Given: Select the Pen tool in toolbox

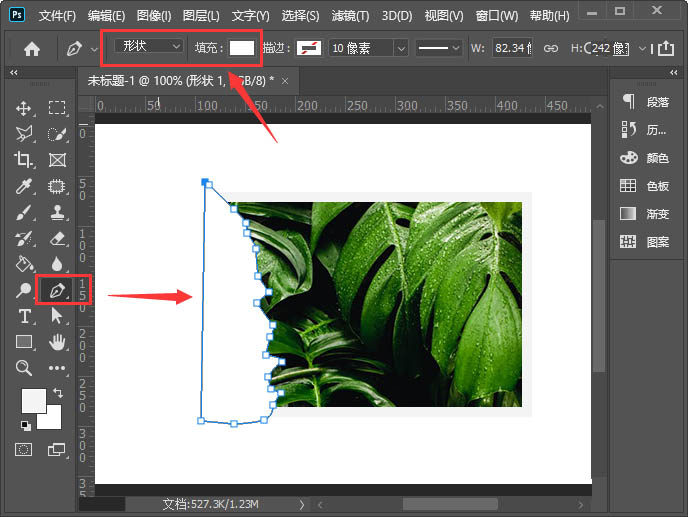Looking at the screenshot, I should click(57, 290).
